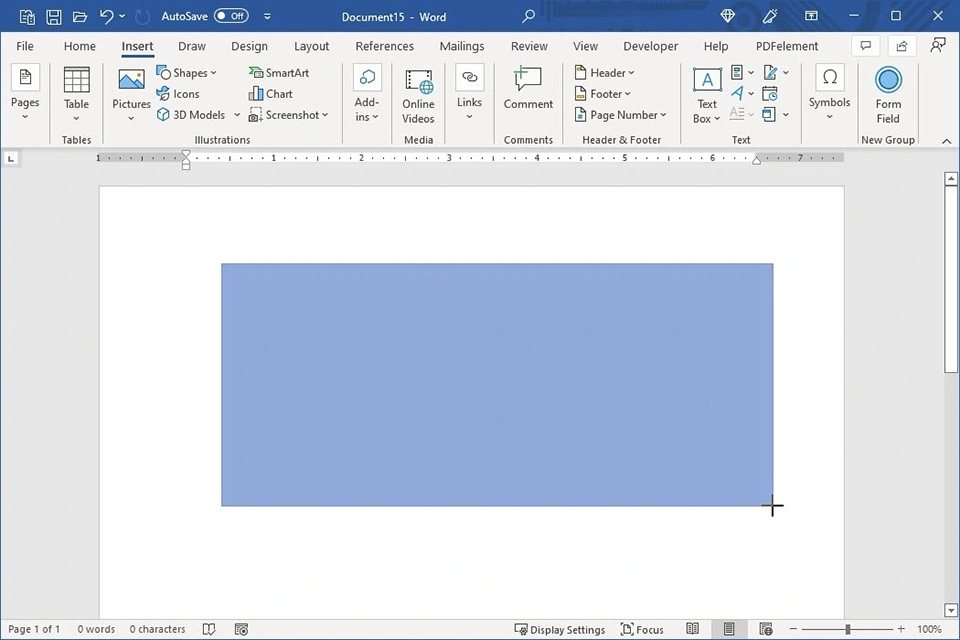Click the Icons button in Illustrations

178,94
